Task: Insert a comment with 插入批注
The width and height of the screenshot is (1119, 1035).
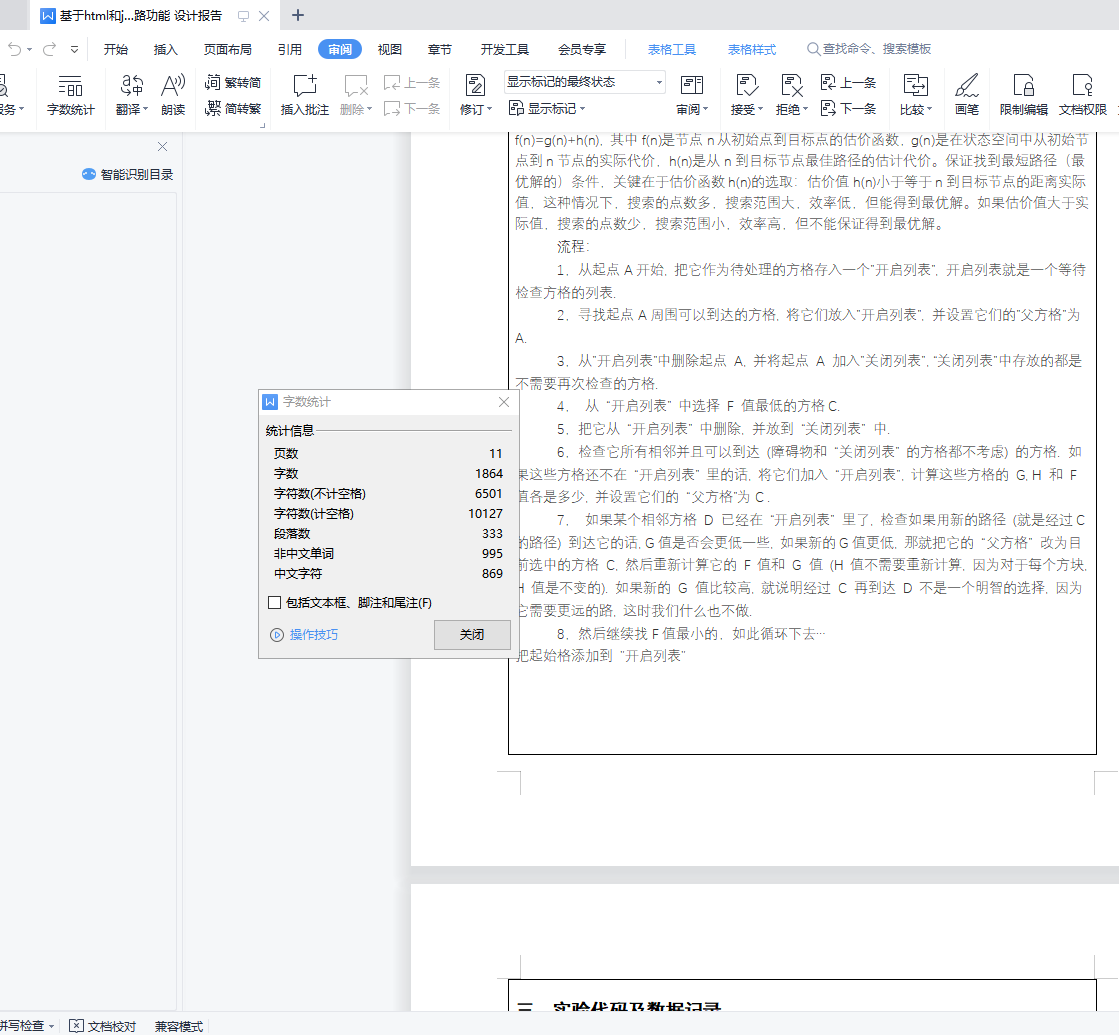Action: click(x=305, y=94)
